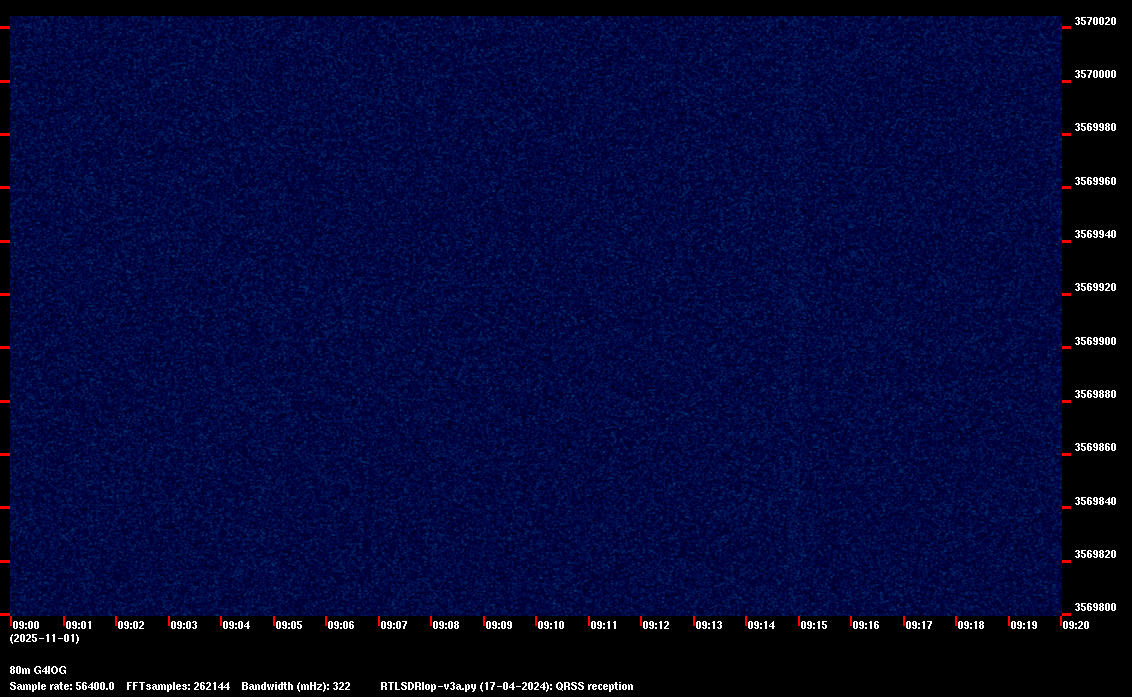This screenshot has height=697, width=1132.
Task: Click the 09:18 time axis label
Action: [970, 625]
